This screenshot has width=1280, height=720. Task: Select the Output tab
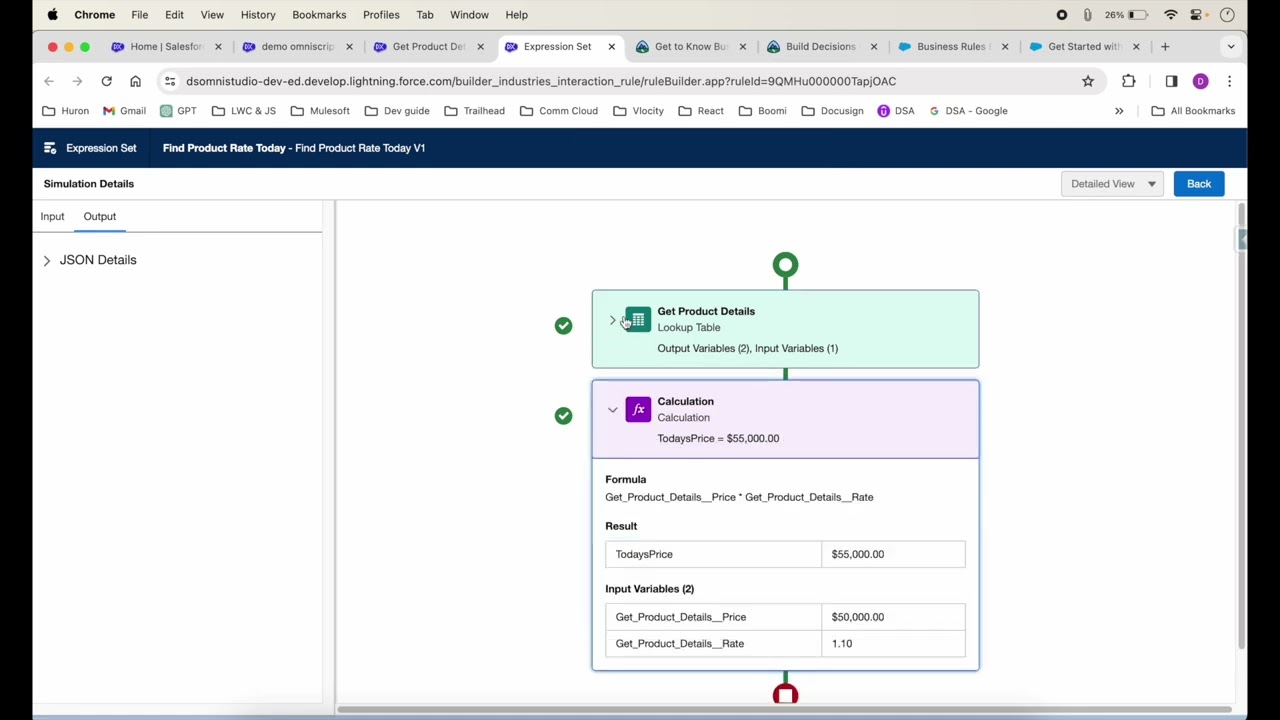point(100,216)
